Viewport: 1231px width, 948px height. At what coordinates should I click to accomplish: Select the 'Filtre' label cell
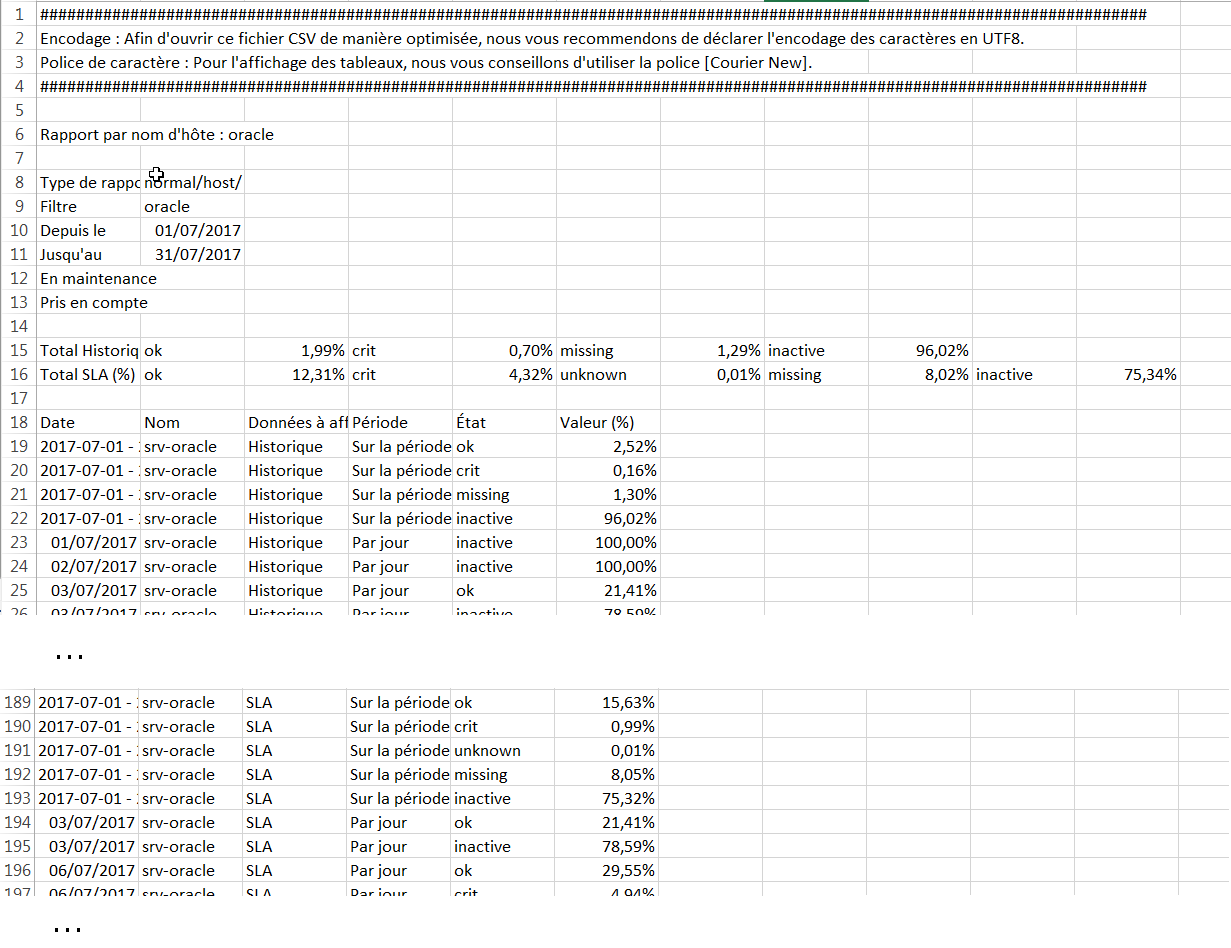pyautogui.click(x=88, y=207)
